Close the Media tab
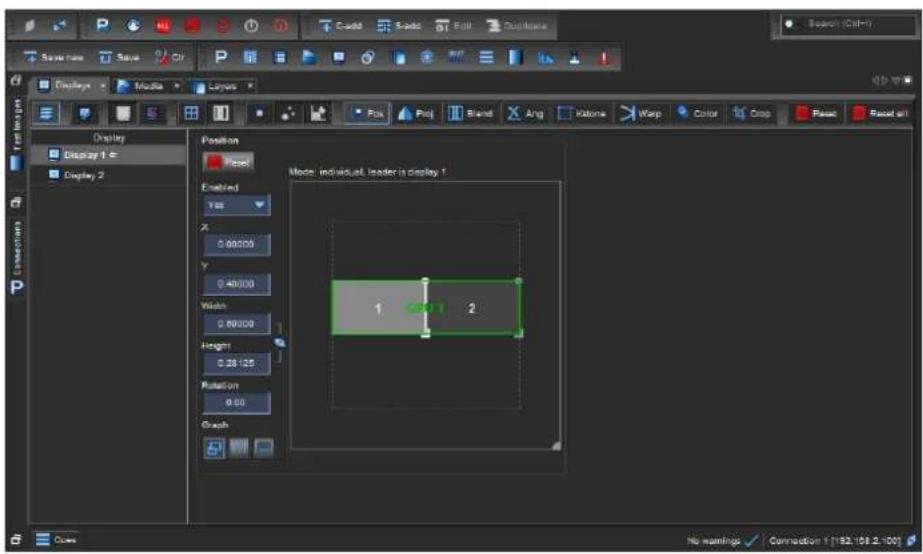923x554 pixels. coord(176,86)
